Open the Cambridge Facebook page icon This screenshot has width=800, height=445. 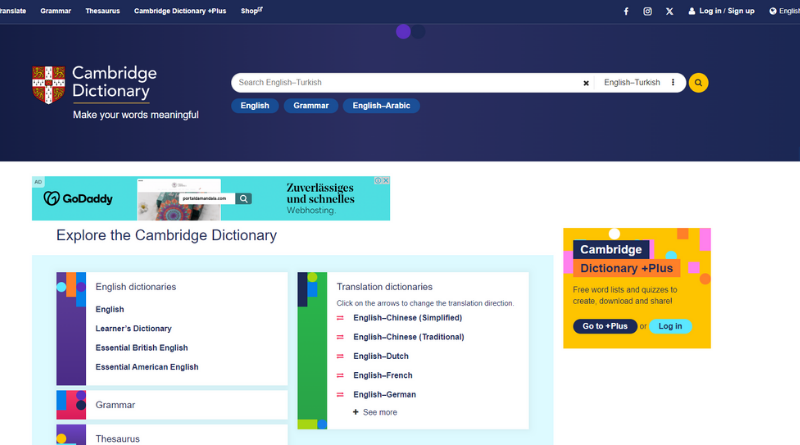[x=626, y=11]
